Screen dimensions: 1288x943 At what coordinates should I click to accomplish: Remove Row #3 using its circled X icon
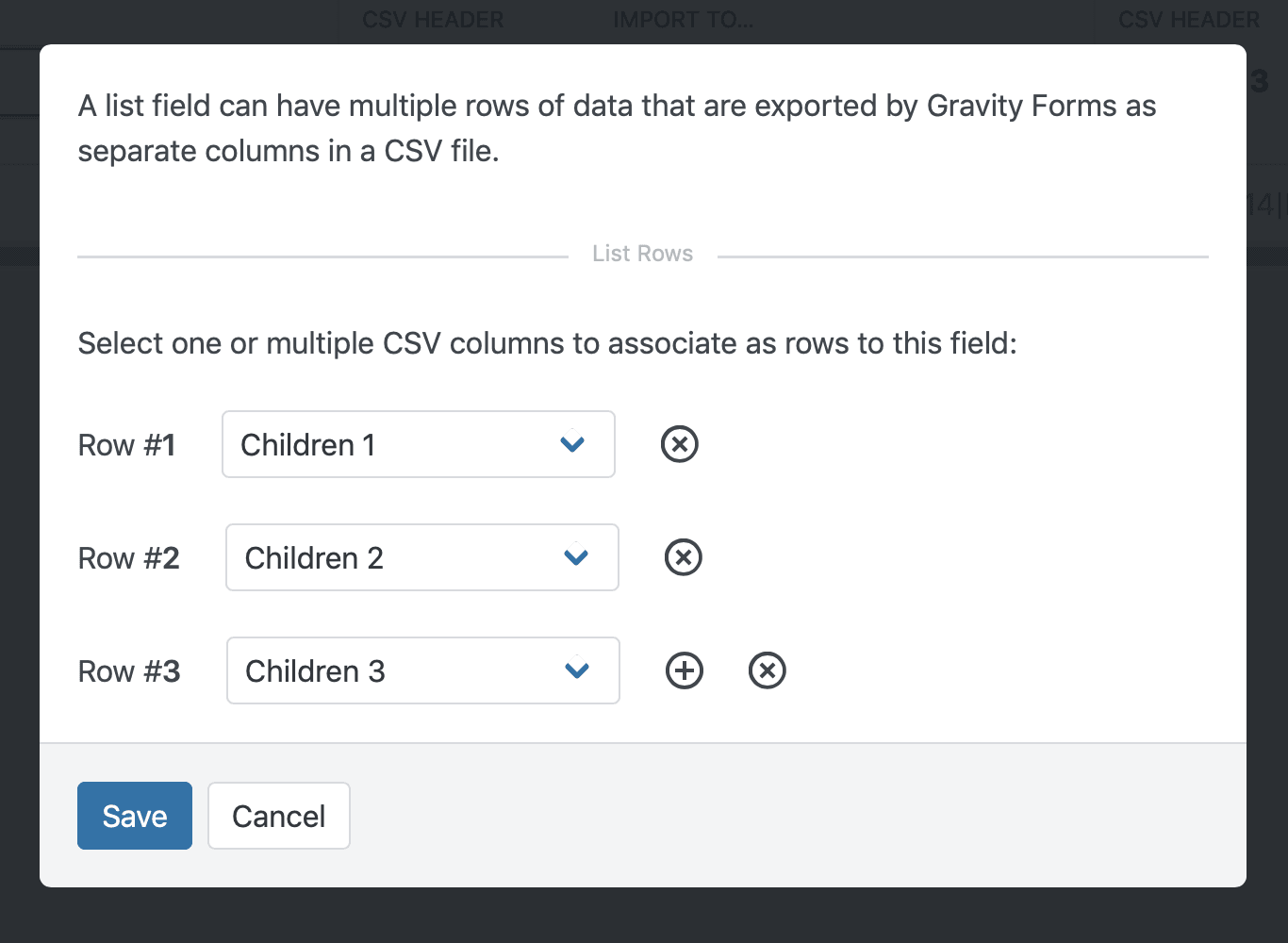767,670
